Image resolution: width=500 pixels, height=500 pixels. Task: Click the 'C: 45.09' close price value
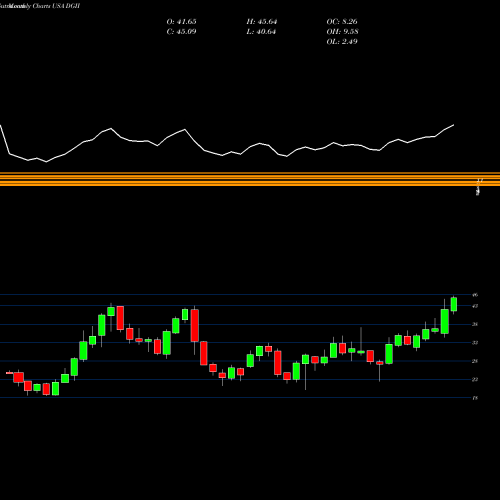[x=181, y=32]
